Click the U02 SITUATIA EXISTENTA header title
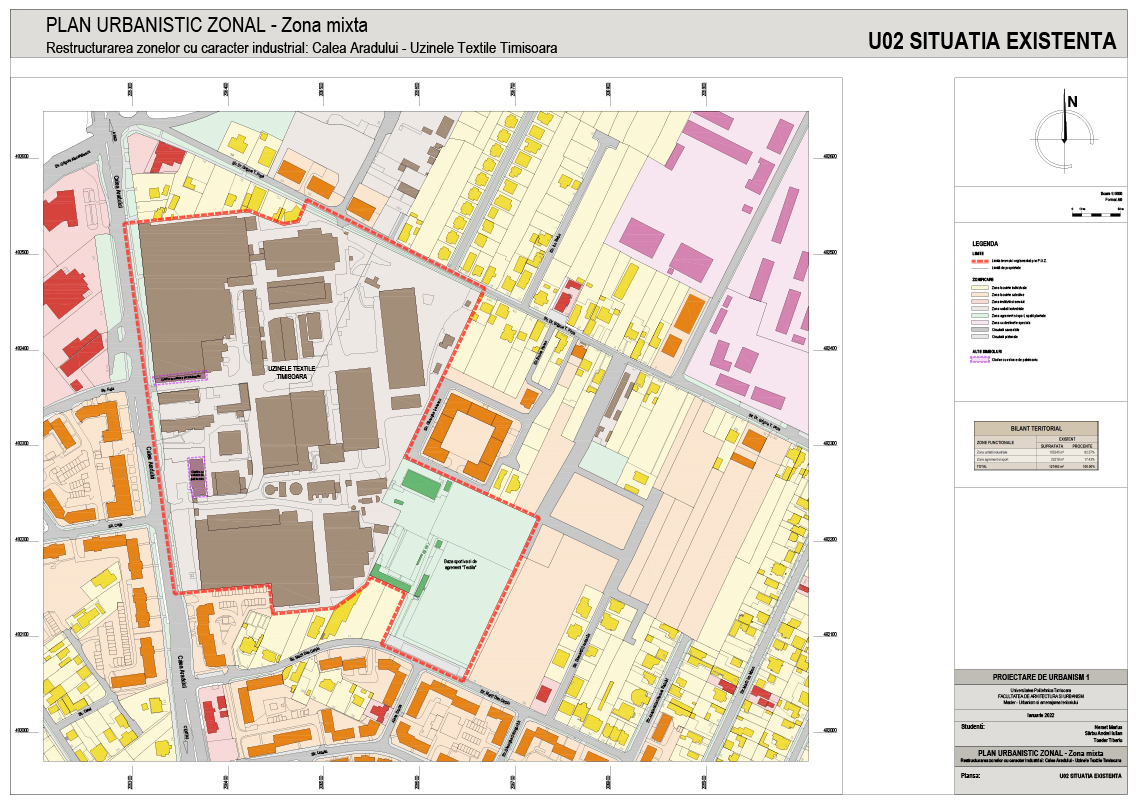 click(991, 42)
